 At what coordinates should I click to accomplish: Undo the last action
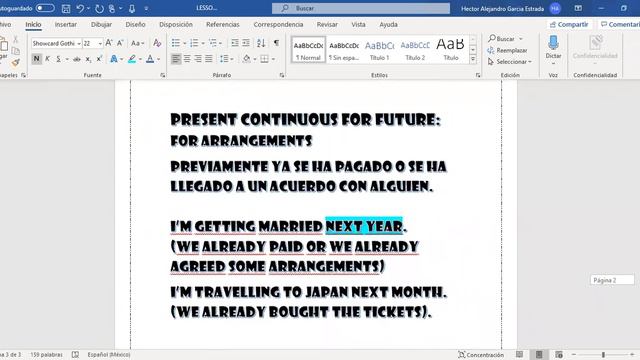[80, 8]
